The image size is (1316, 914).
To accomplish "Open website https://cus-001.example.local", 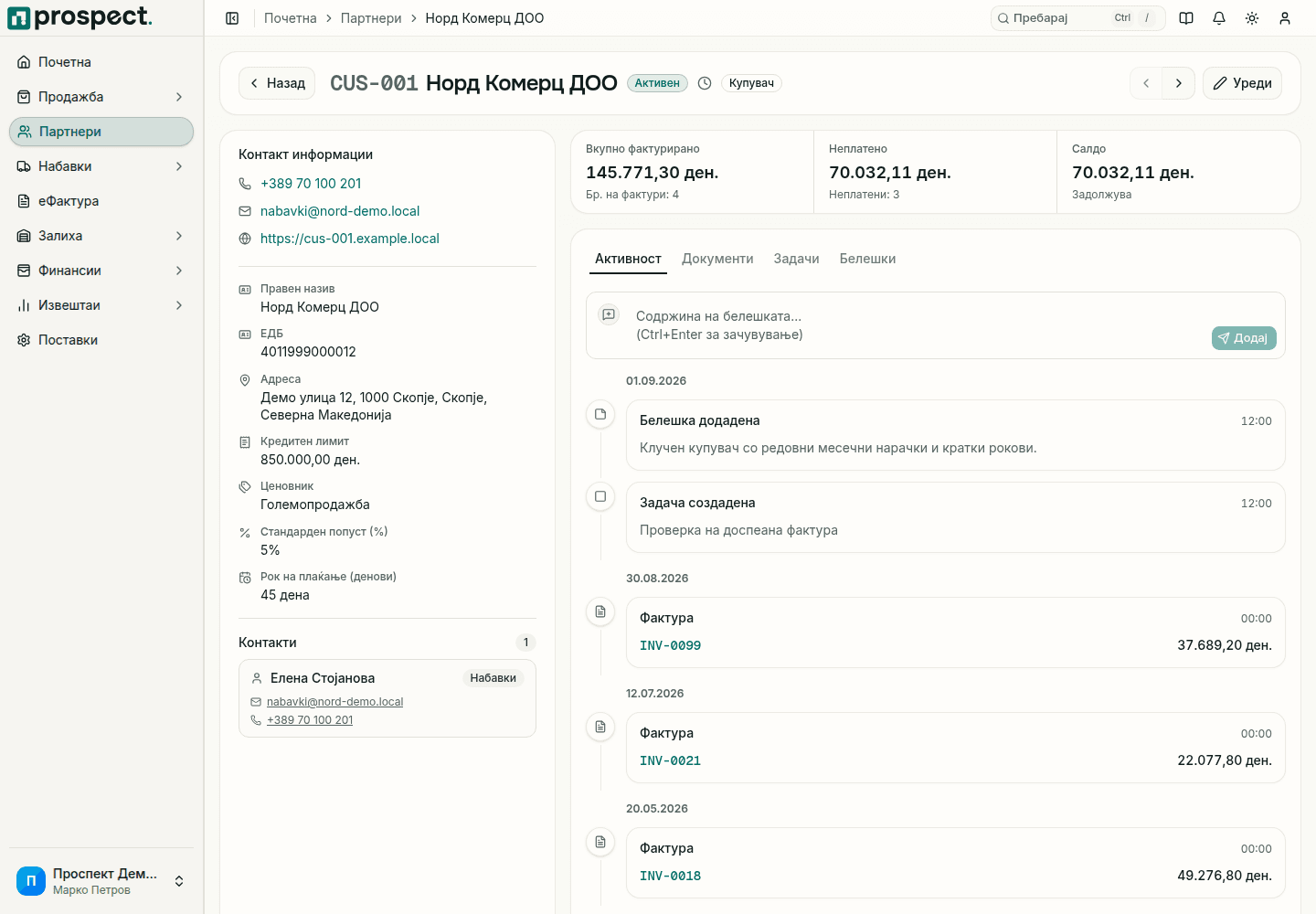I will tap(350, 239).
